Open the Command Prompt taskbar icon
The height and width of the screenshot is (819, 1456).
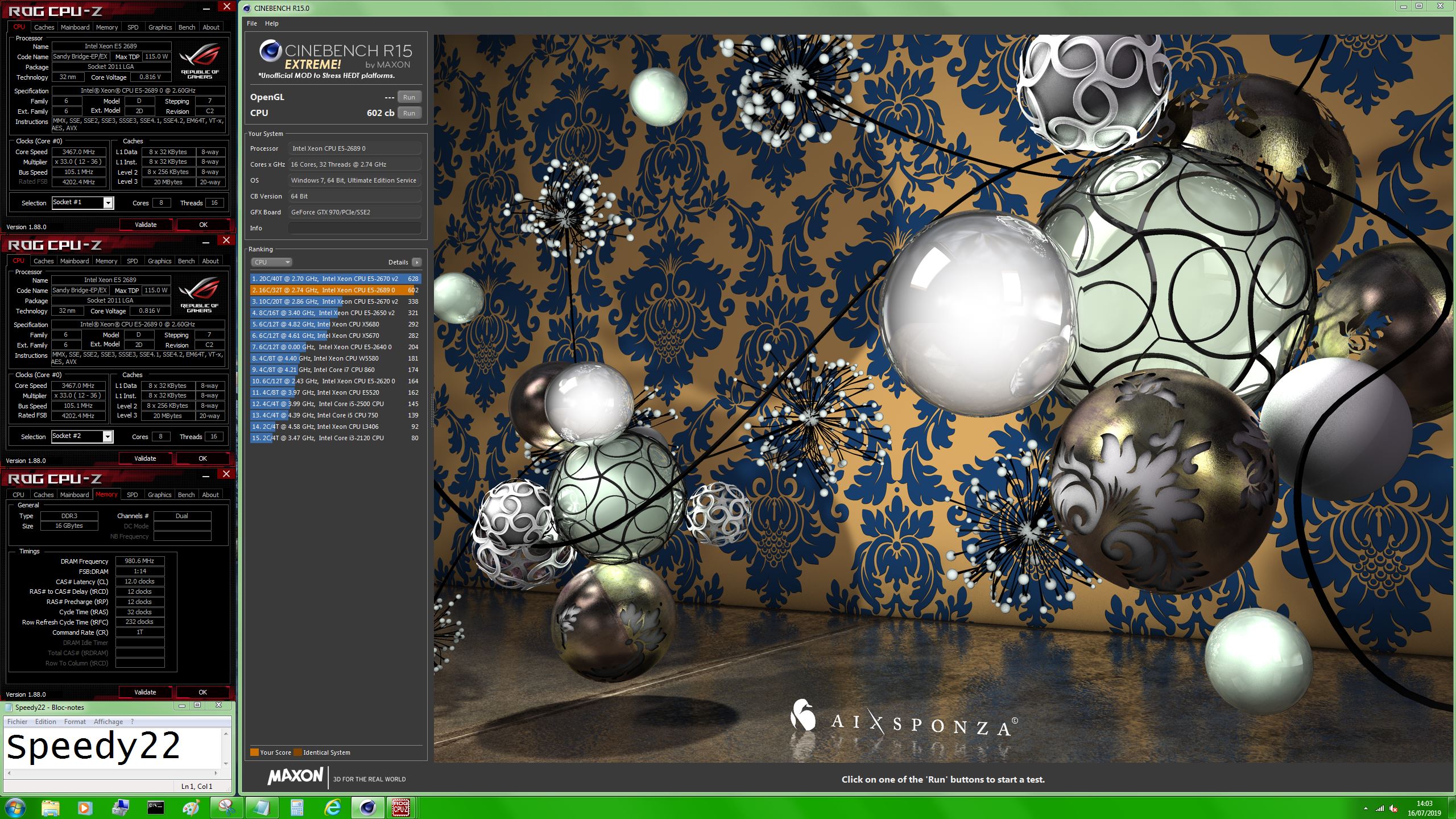click(155, 808)
